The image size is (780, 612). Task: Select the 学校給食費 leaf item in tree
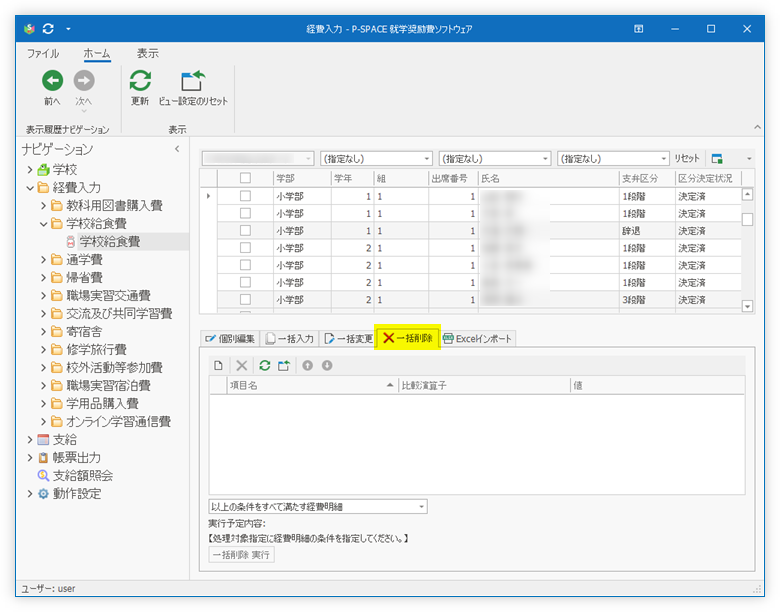point(110,242)
